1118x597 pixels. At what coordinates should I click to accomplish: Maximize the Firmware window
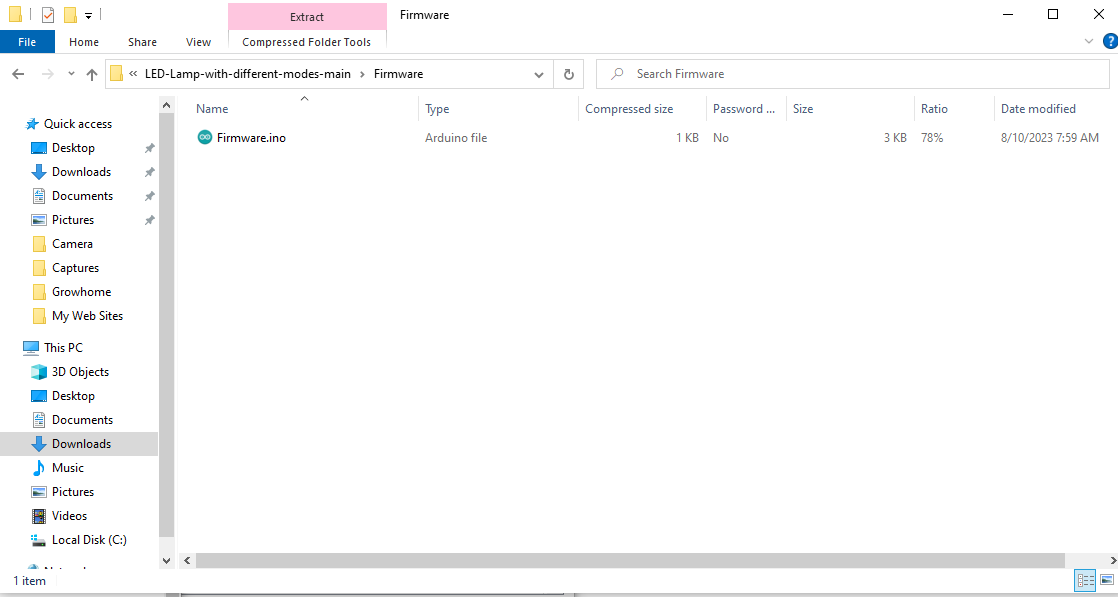pyautogui.click(x=1052, y=14)
